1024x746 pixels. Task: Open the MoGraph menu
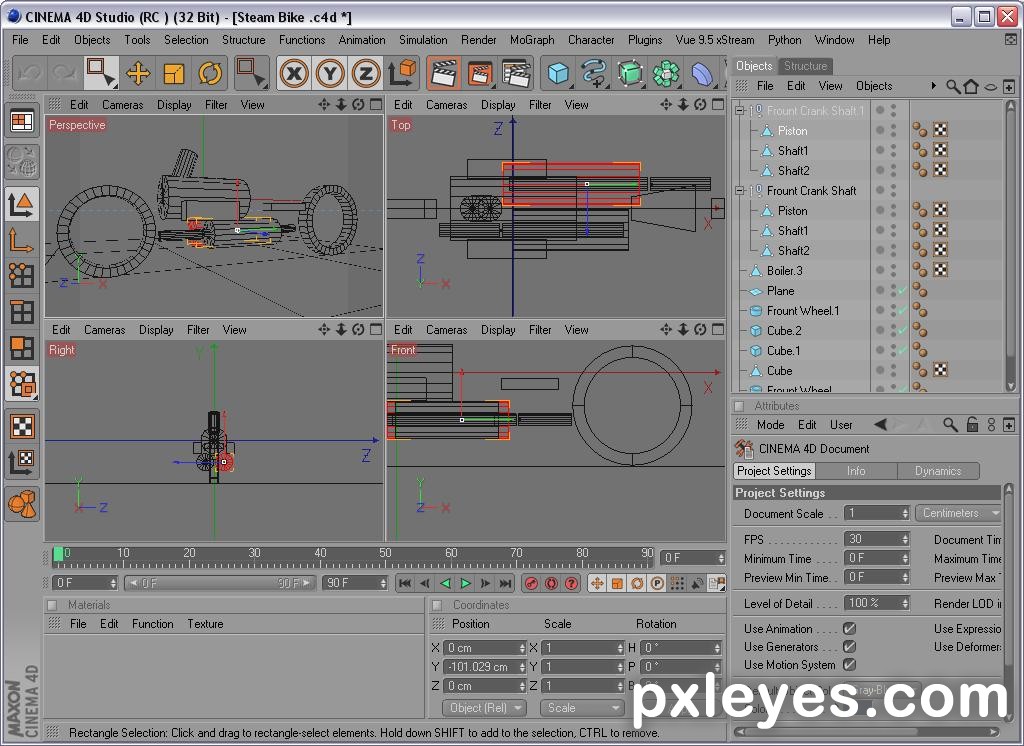(532, 40)
